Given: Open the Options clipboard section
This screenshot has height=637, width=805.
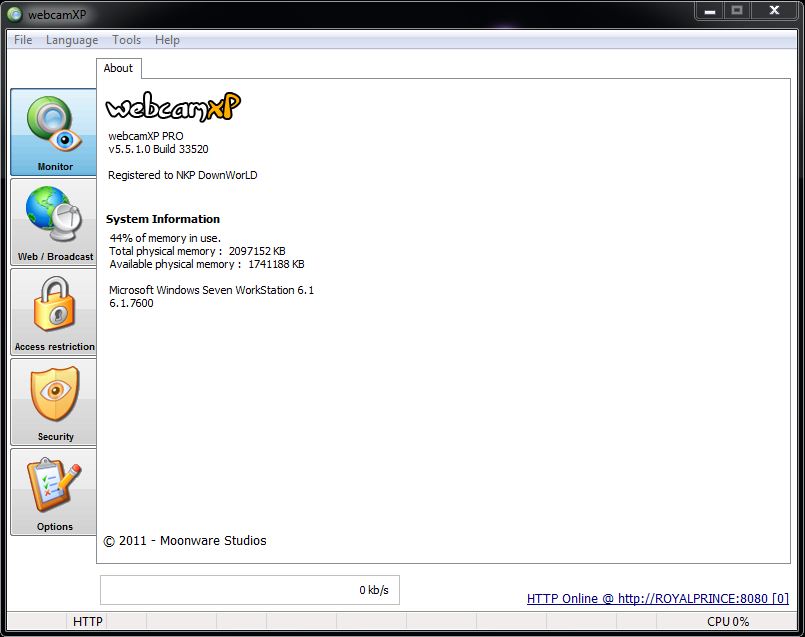Looking at the screenshot, I should (53, 492).
